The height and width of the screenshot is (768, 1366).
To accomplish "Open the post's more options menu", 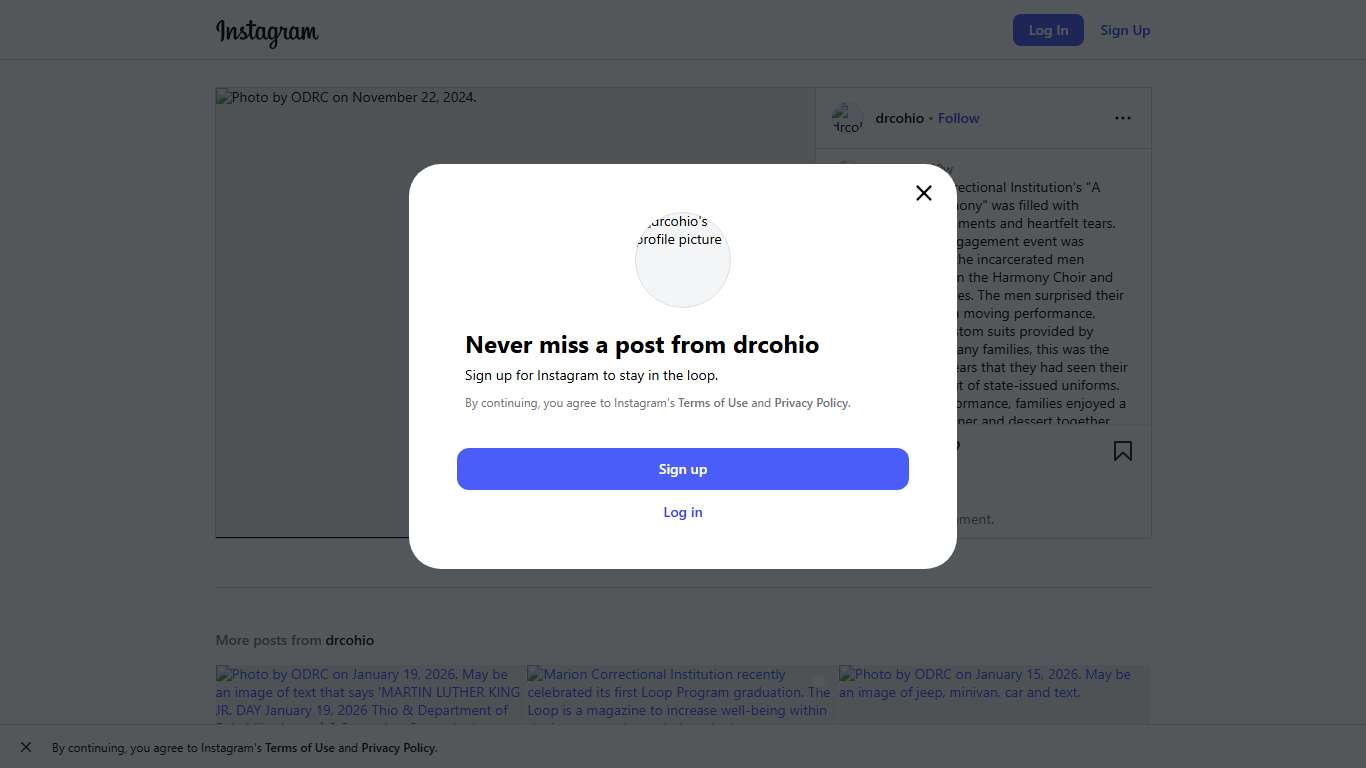I will [x=1123, y=118].
